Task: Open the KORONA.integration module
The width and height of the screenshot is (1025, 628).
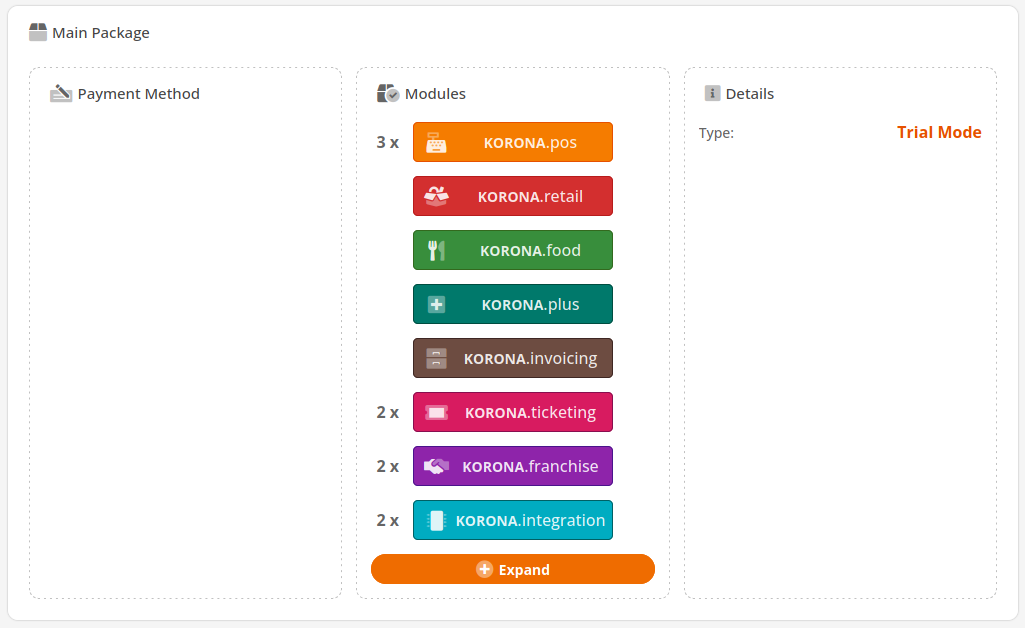Action: coord(512,520)
